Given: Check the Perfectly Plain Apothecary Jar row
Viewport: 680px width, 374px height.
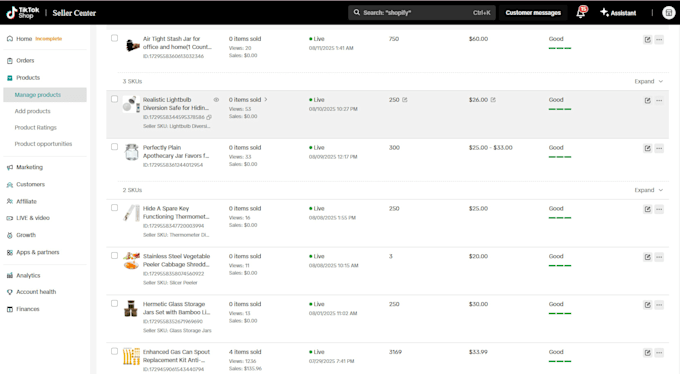Looking at the screenshot, I should click(x=114, y=147).
